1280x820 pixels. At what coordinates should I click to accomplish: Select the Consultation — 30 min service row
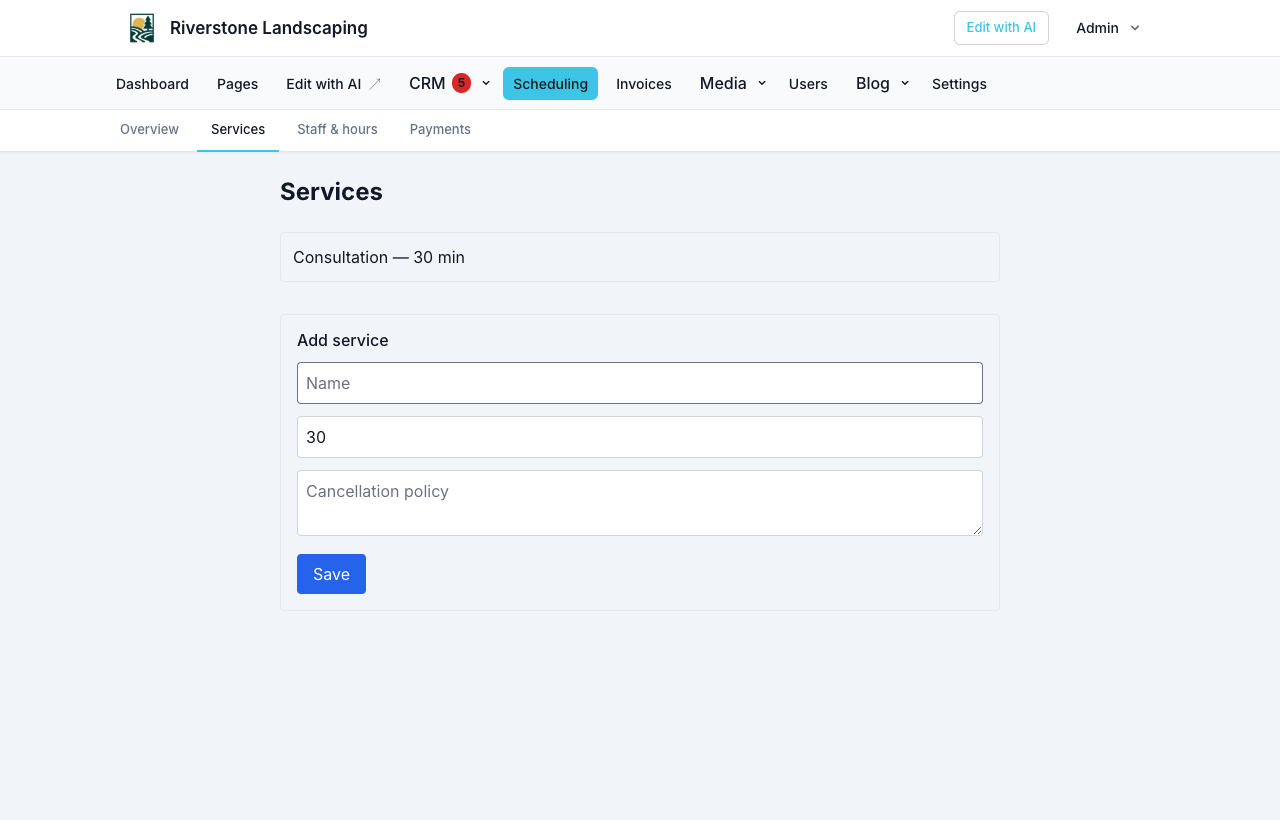[640, 257]
